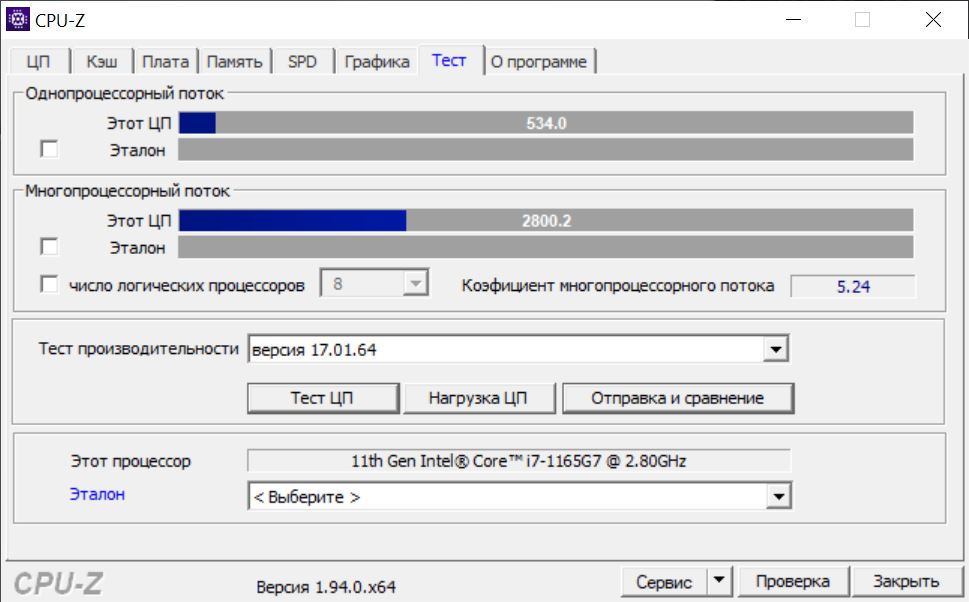969x602 pixels.
Task: Switch to the ЦП tab
Action: pyautogui.click(x=38, y=62)
